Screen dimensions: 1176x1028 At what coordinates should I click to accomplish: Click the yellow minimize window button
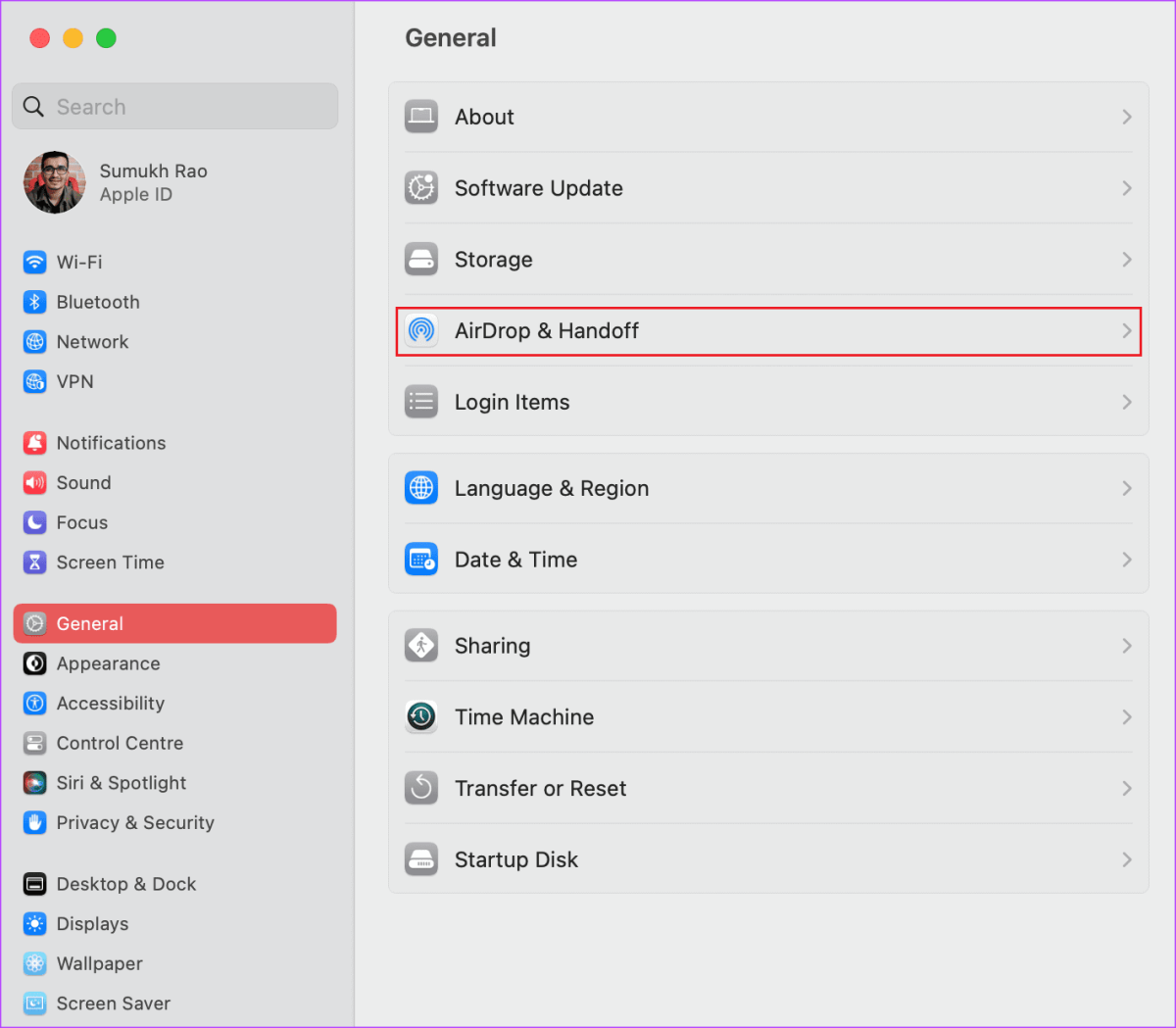(x=73, y=38)
